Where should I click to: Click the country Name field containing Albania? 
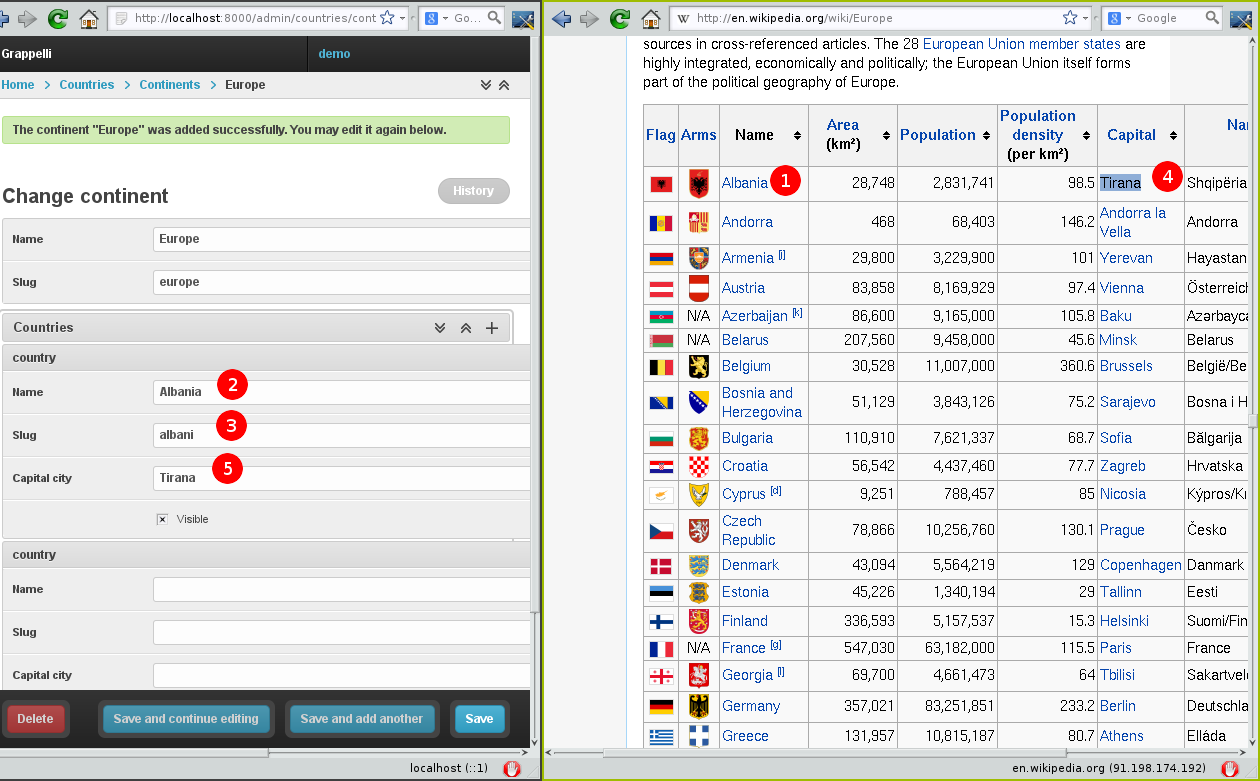[x=342, y=392]
